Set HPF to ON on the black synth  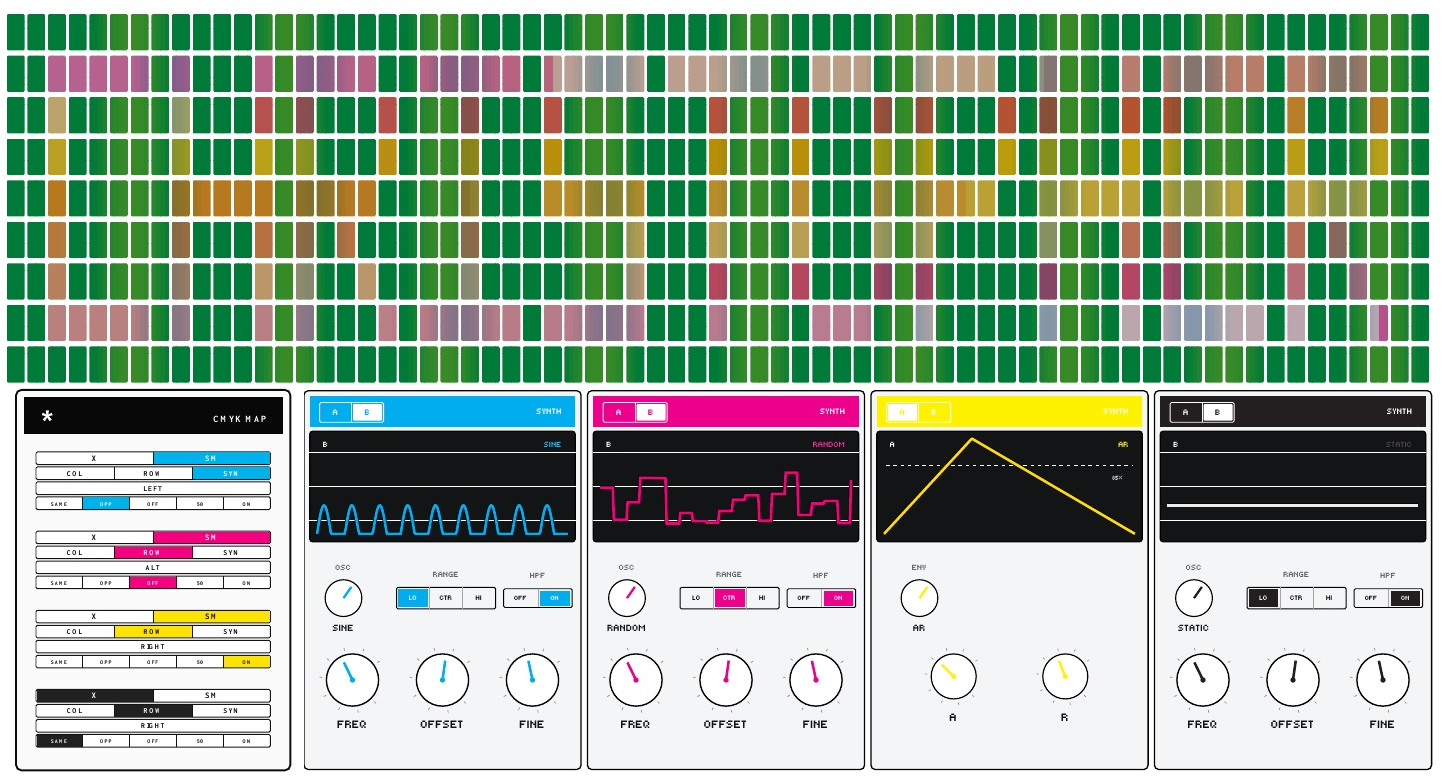click(1405, 598)
